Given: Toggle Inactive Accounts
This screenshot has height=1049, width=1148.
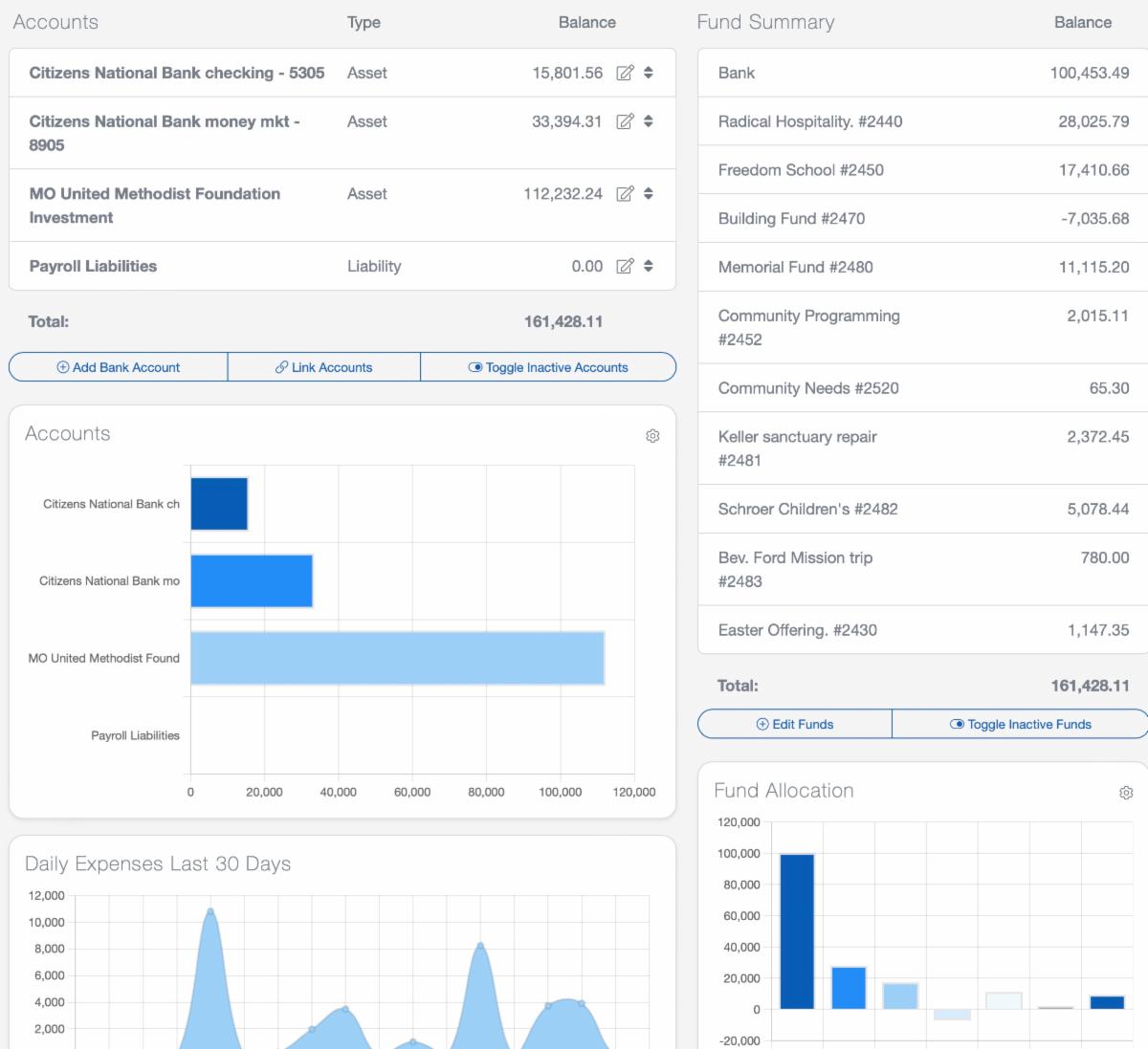Looking at the screenshot, I should 548,367.
